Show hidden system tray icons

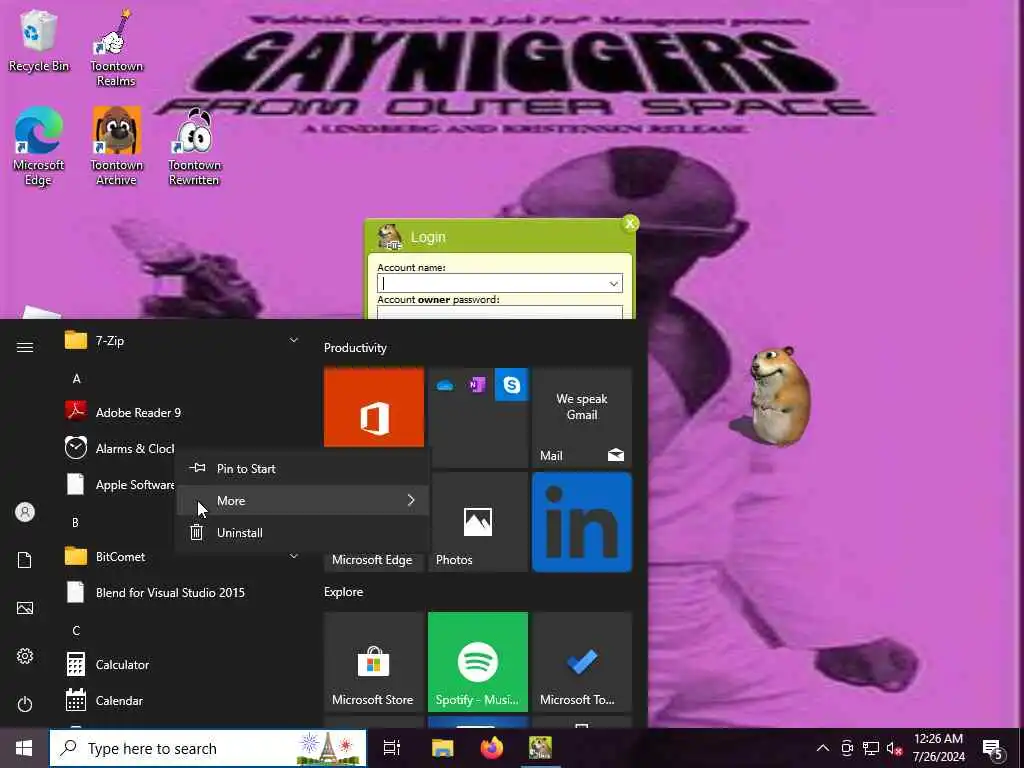click(823, 748)
